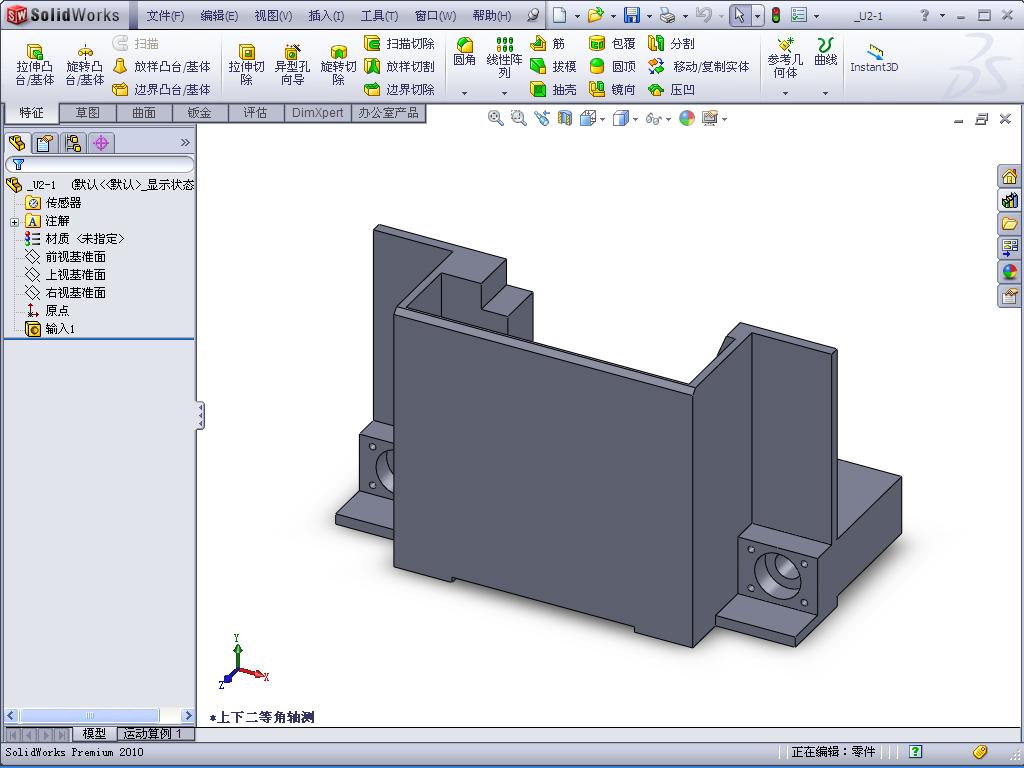
Task: Open the PropertyManager tab in the left panel
Action: click(45, 142)
